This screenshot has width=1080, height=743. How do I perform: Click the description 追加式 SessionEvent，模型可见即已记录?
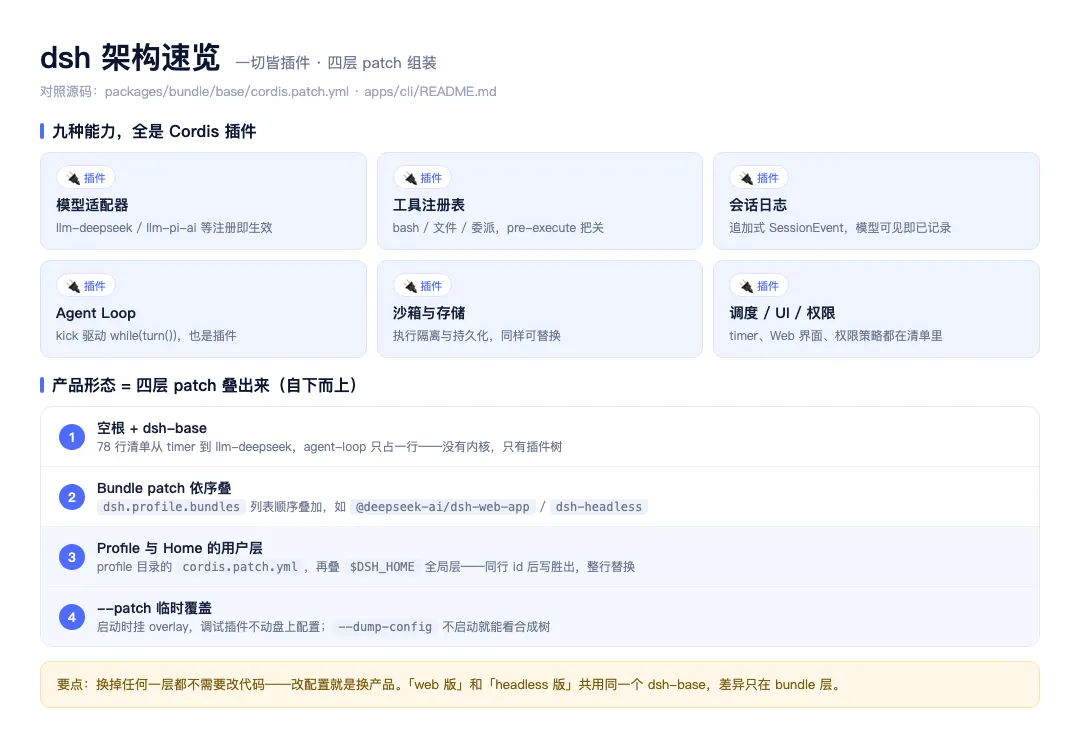point(840,228)
